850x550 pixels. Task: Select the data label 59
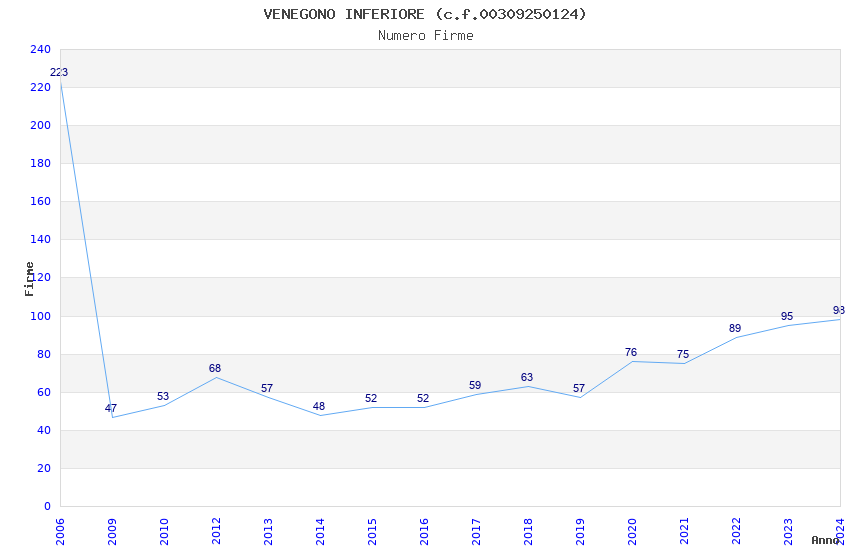point(475,385)
